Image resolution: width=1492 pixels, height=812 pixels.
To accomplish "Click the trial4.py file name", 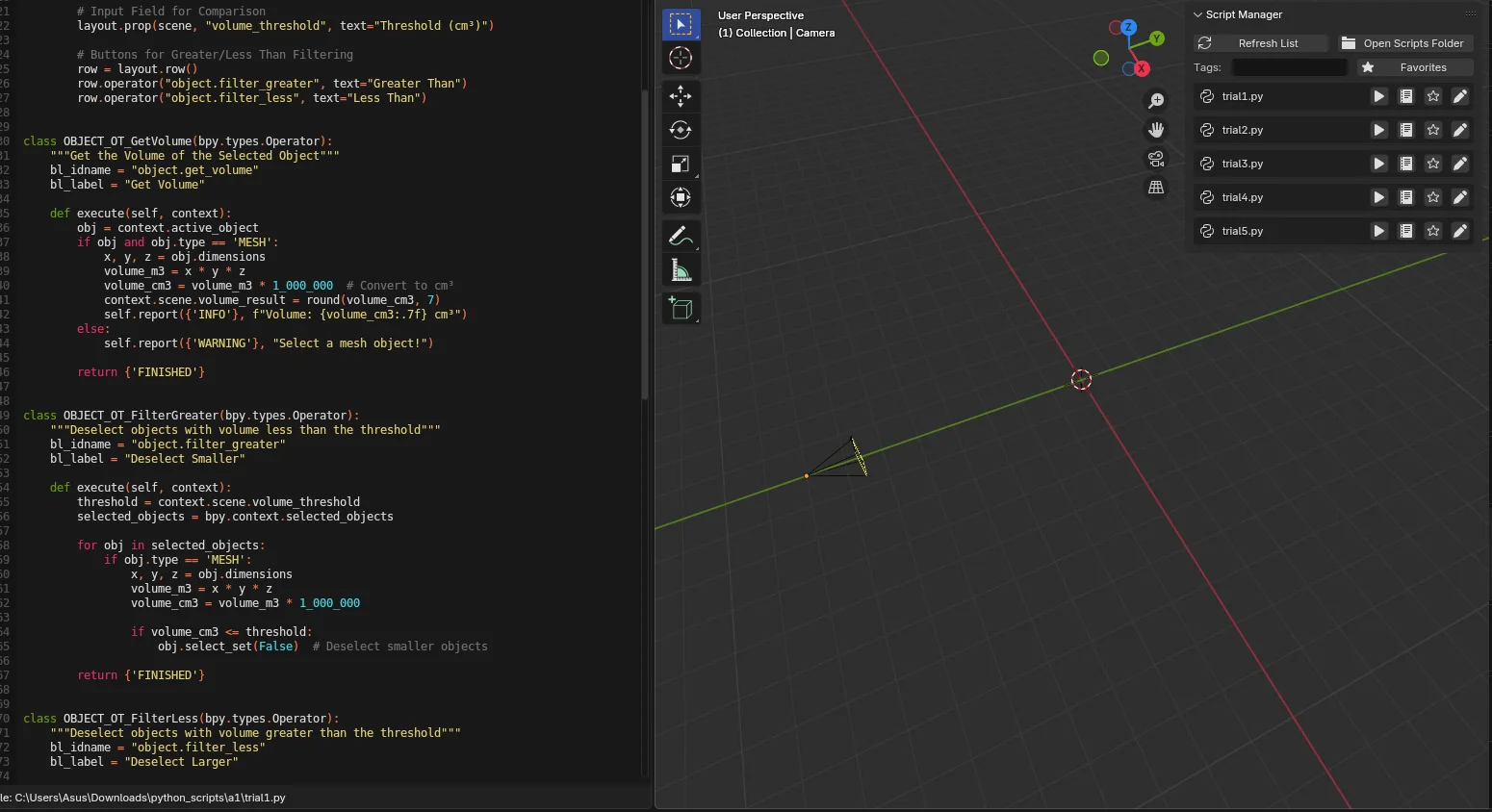I will (x=1243, y=197).
